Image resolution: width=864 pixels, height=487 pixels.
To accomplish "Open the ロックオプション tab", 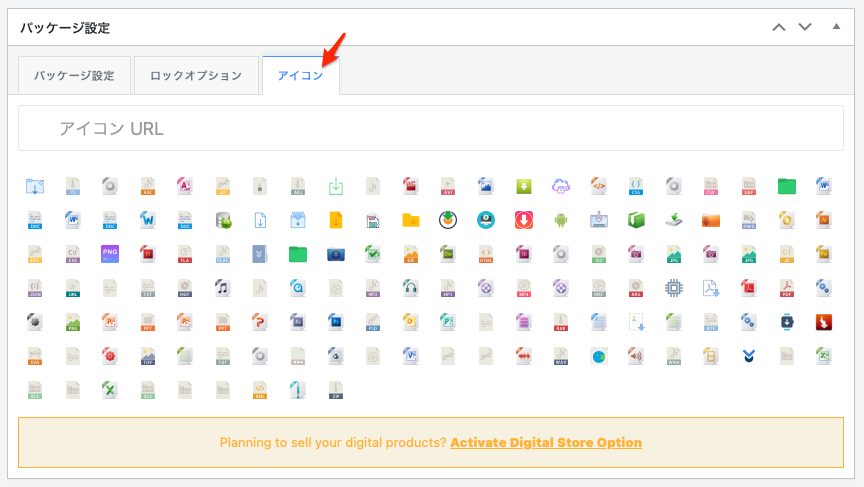I will pos(195,76).
